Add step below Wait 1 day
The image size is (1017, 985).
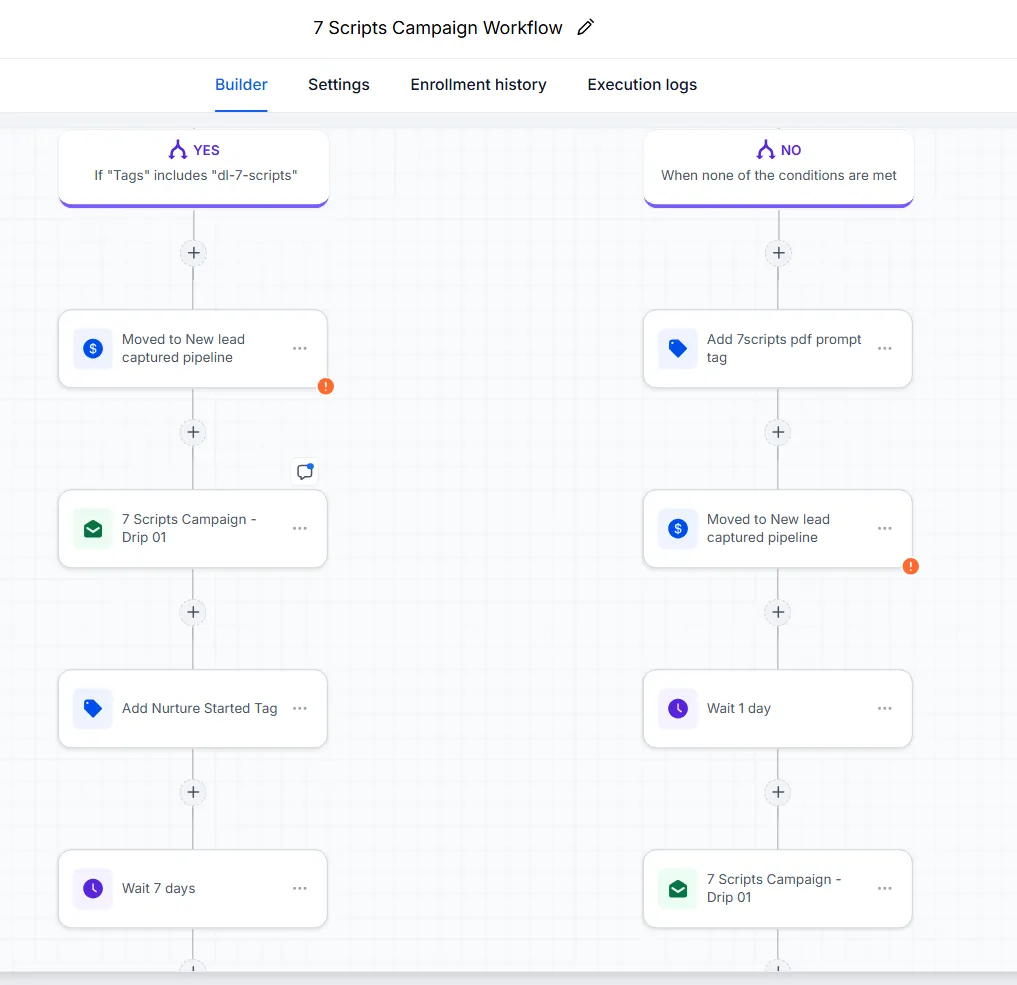pos(778,792)
